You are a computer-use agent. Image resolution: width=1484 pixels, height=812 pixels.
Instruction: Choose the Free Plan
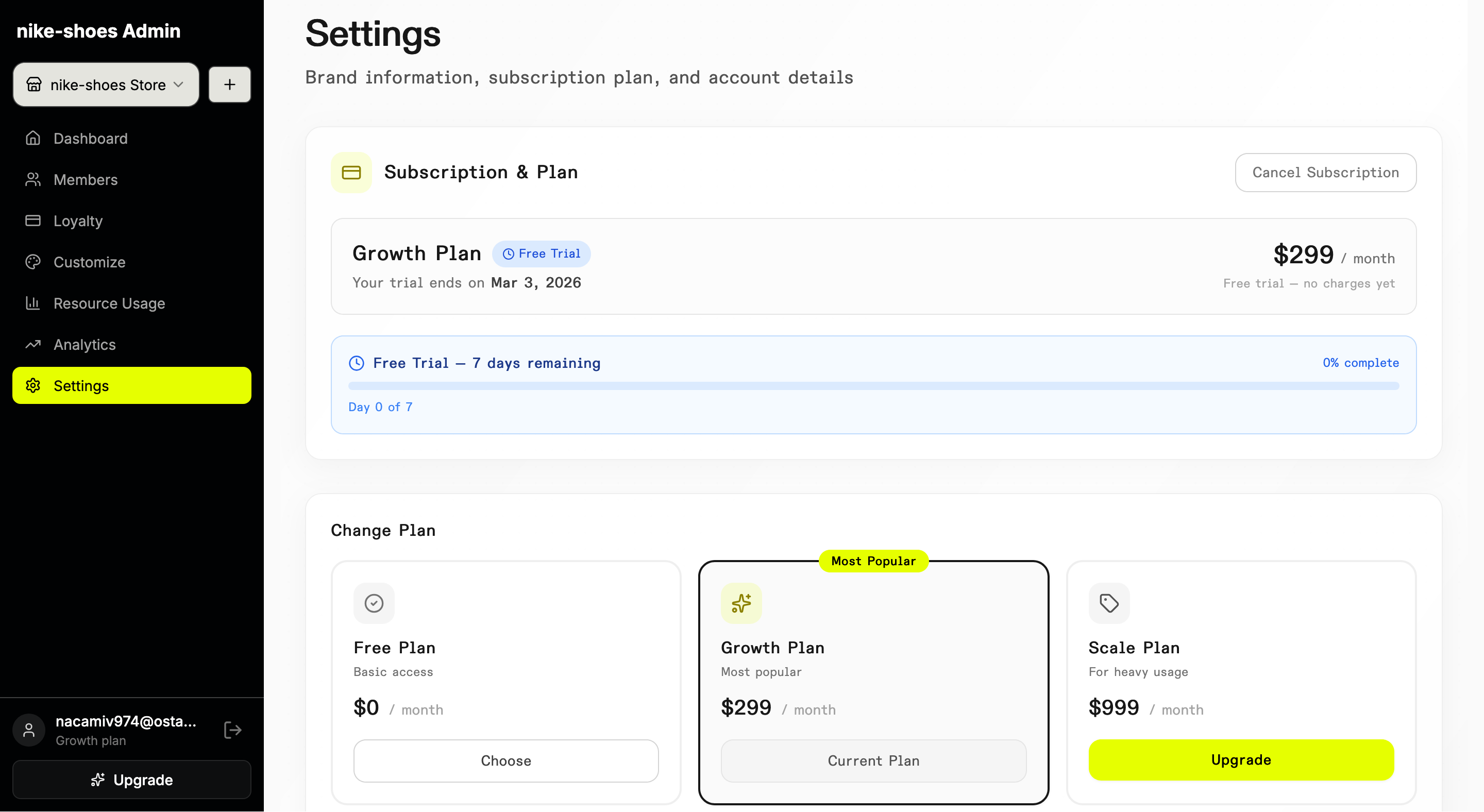click(505, 760)
